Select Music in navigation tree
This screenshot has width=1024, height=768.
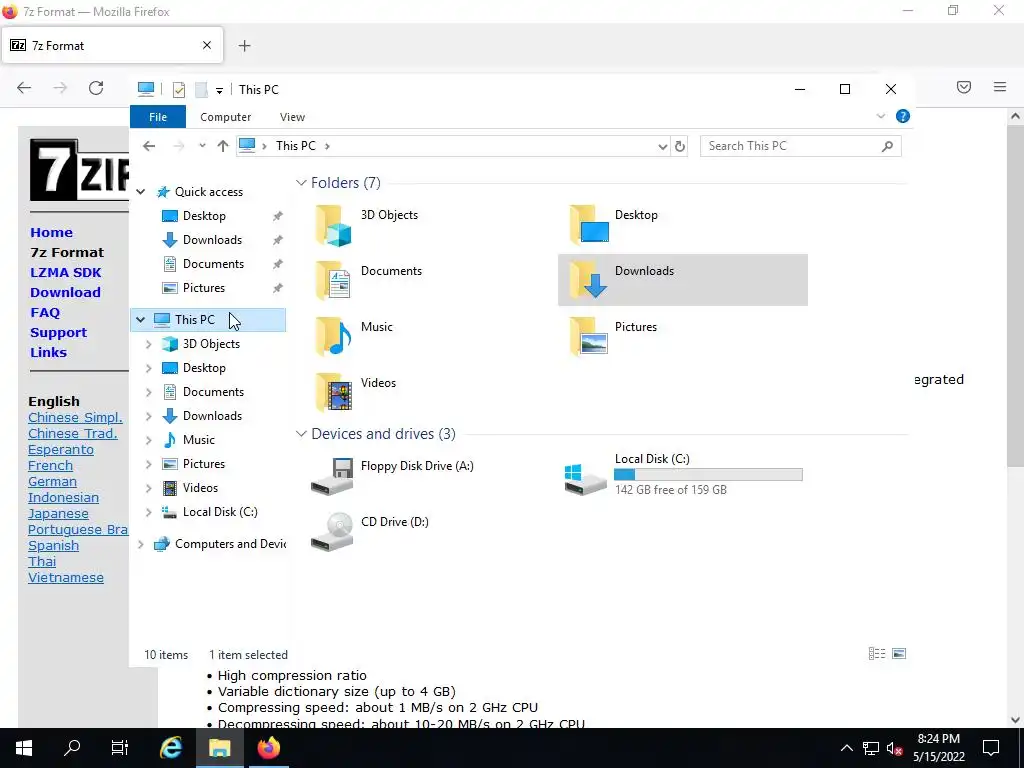coord(199,440)
